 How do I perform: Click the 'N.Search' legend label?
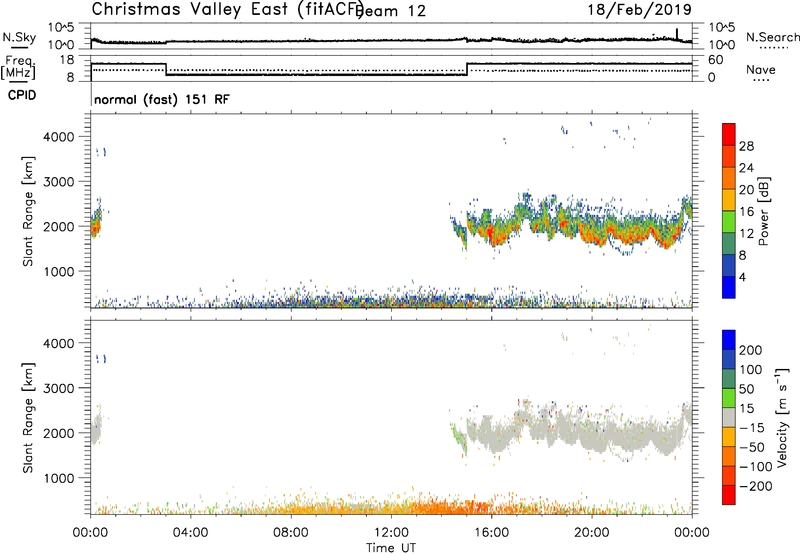(773, 37)
